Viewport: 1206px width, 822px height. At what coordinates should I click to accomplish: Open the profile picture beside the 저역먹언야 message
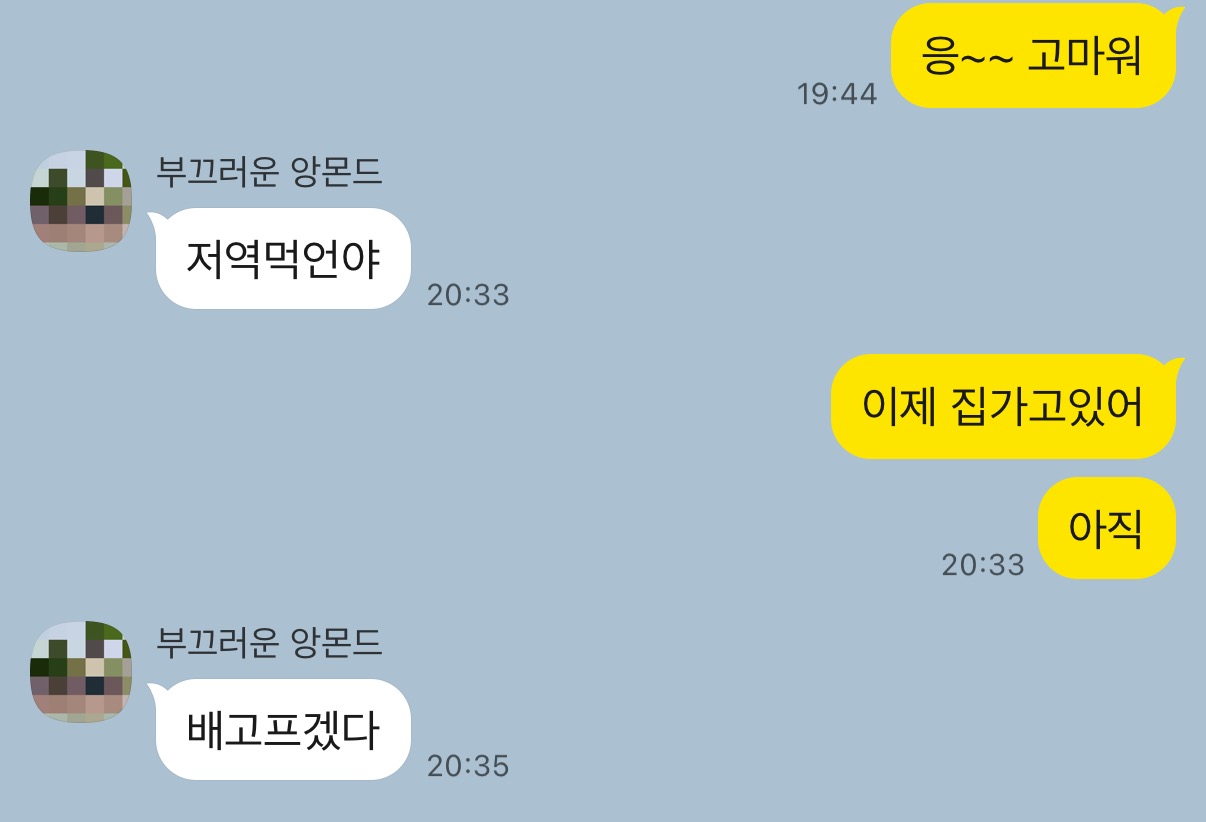pos(81,200)
